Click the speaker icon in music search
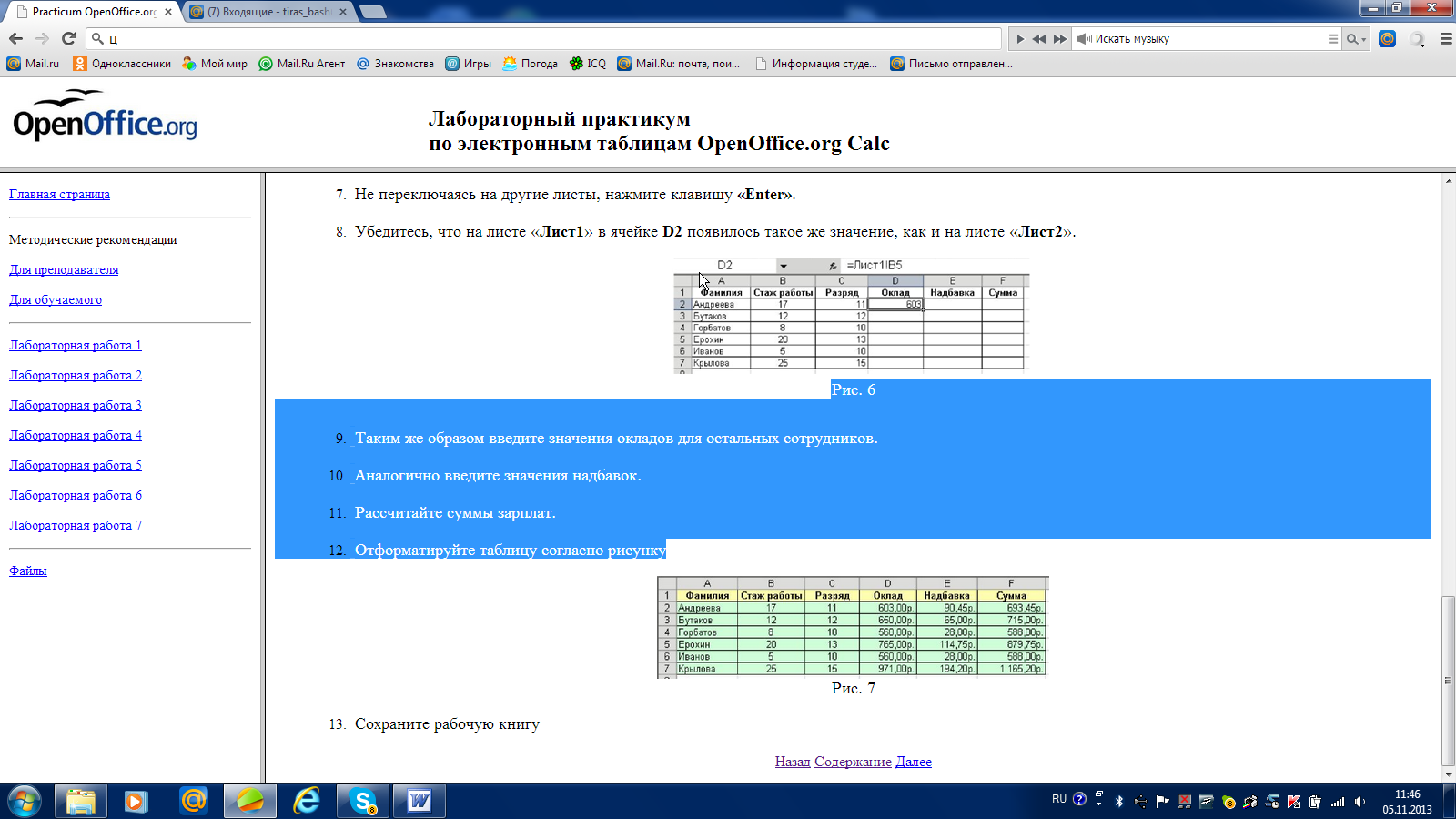The image size is (1456, 819). point(1084,39)
